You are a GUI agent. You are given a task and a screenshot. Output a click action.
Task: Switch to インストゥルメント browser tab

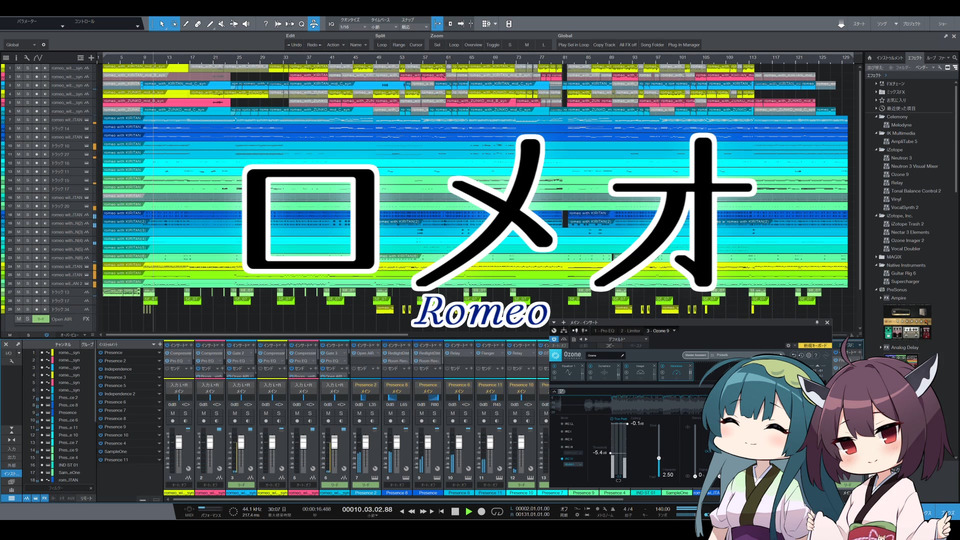tap(890, 58)
